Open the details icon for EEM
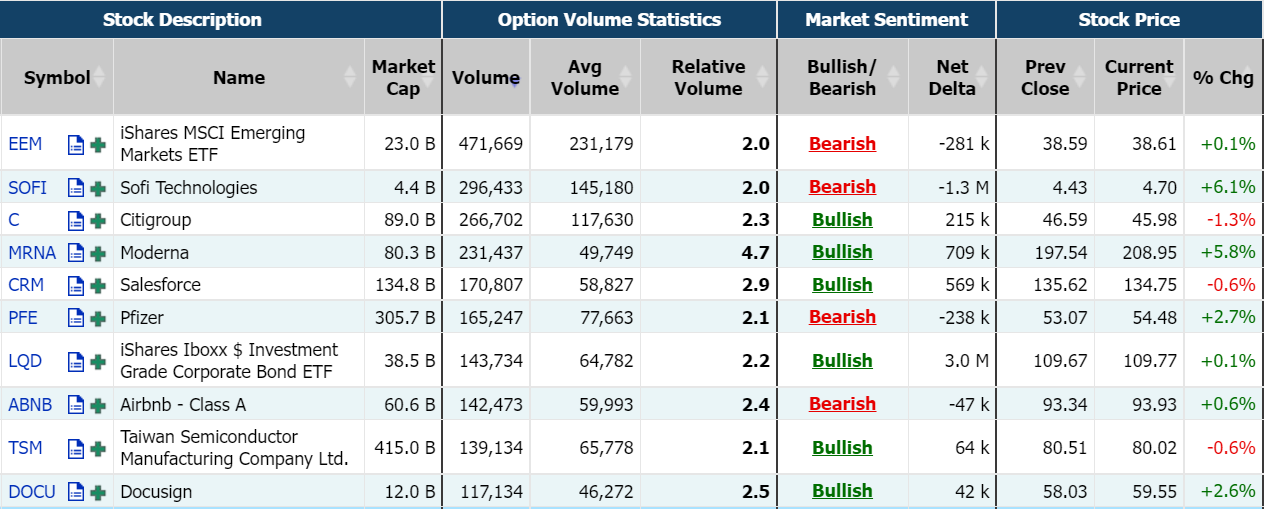 coord(76,144)
